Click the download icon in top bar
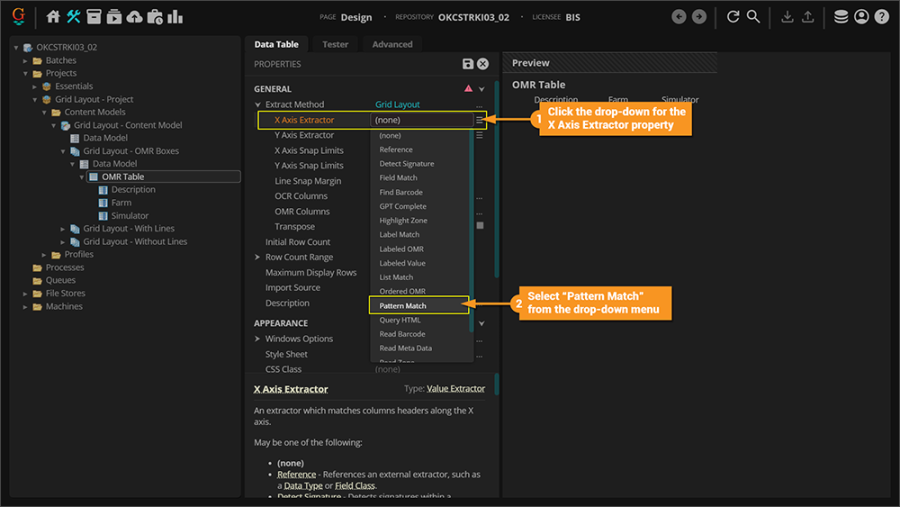Screen dimensions: 900x507 [x=788, y=17]
